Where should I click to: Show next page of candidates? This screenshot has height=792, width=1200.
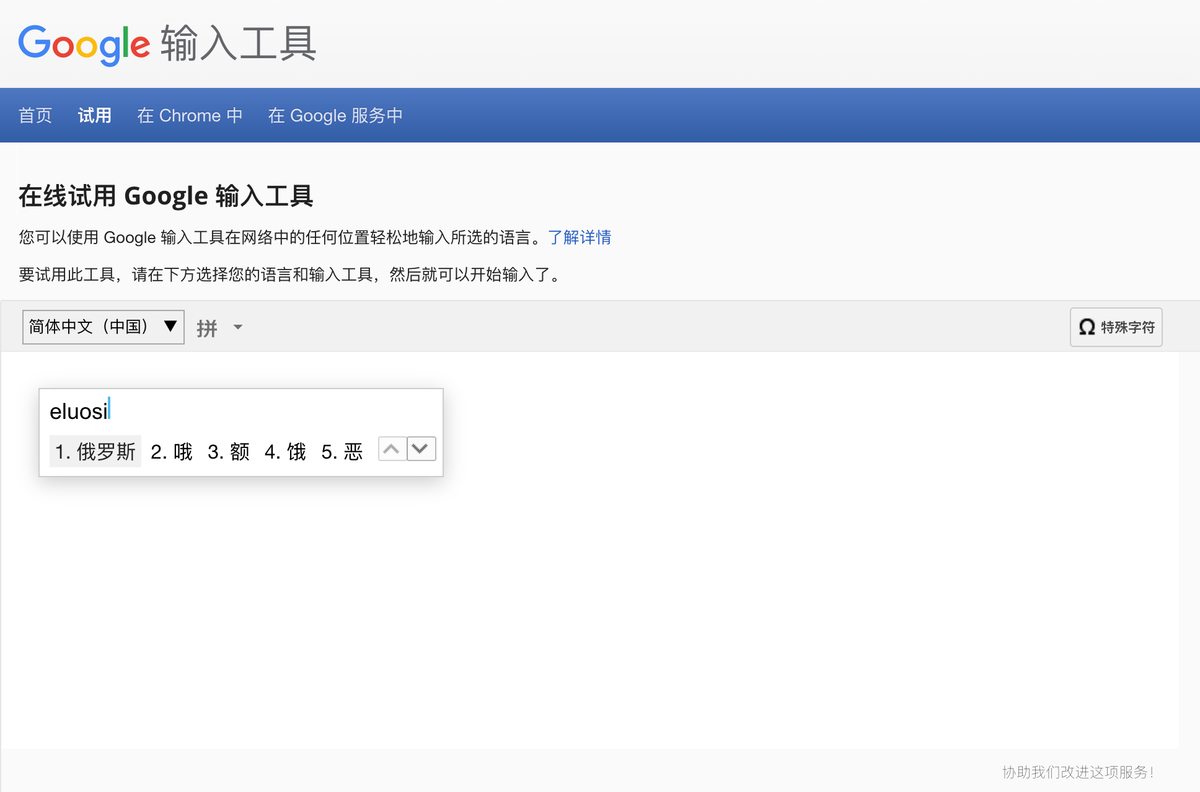pos(421,450)
